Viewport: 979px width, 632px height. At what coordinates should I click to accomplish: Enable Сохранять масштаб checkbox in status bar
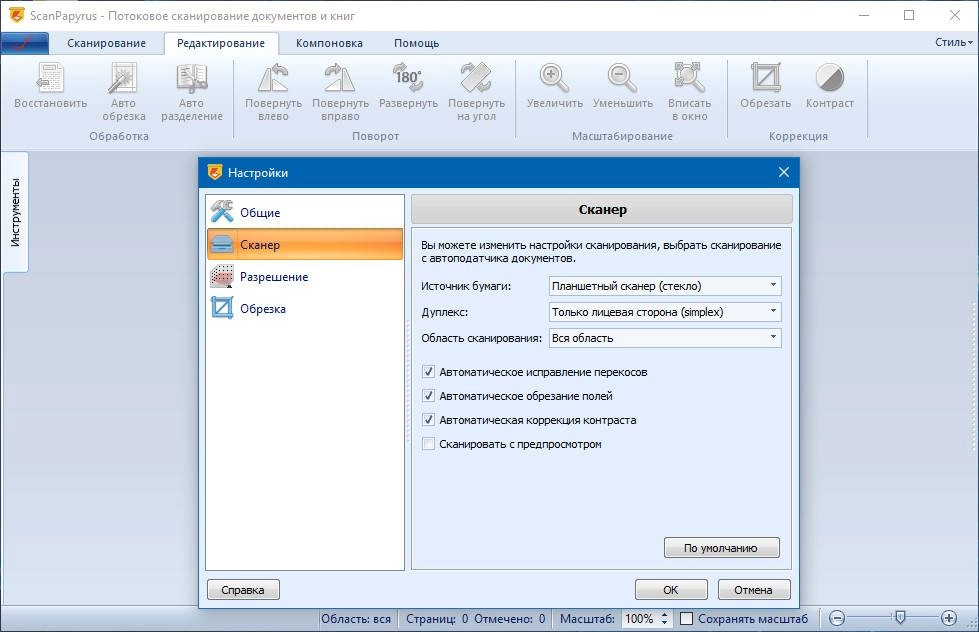[x=686, y=619]
